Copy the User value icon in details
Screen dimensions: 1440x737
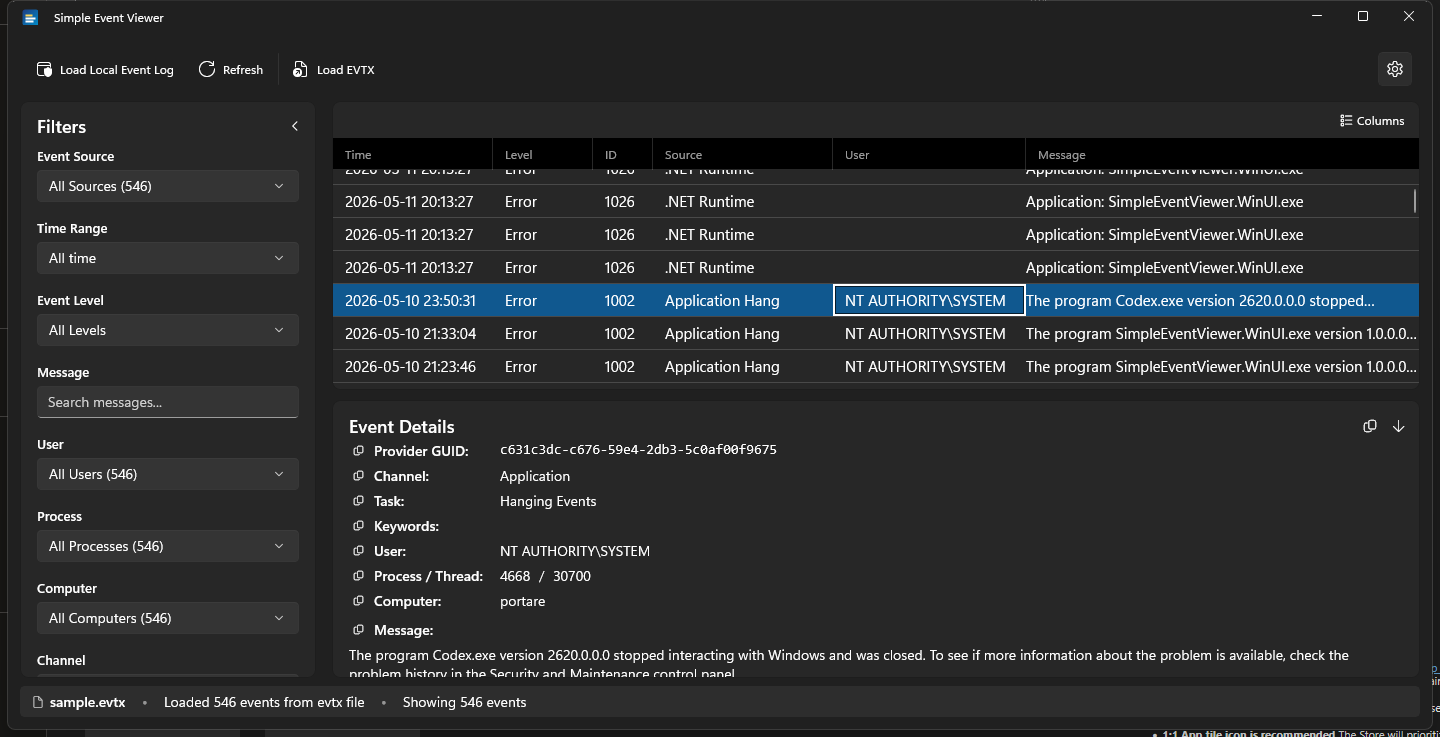(358, 551)
